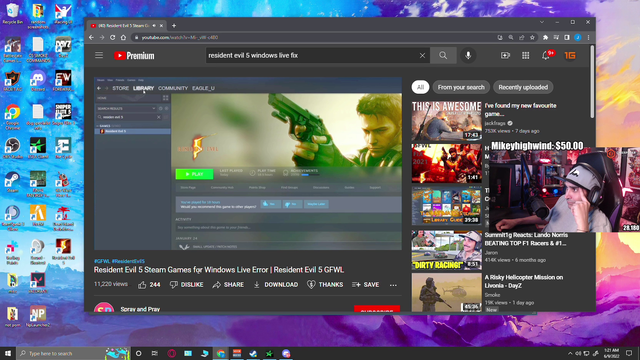The height and width of the screenshot is (360, 640).
Task: Show hidden system tray icons chevron
Action: tap(570, 353)
